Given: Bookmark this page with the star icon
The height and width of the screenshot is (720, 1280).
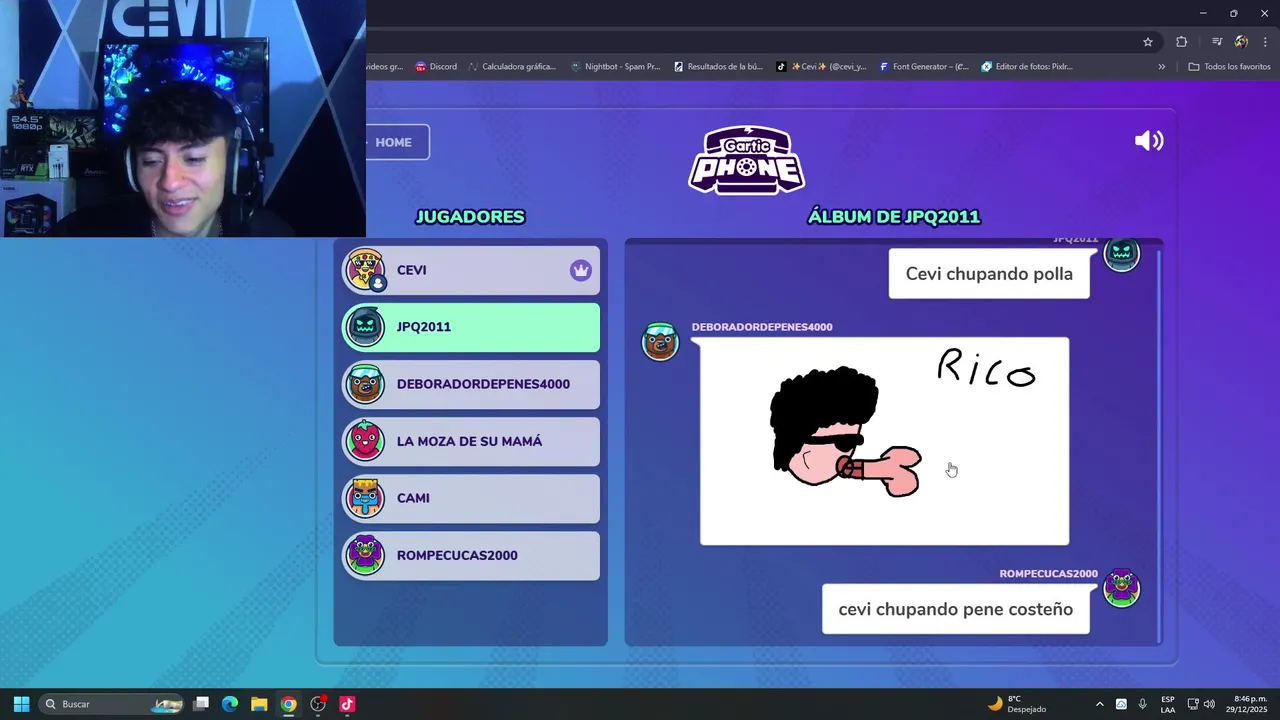Looking at the screenshot, I should 1148,42.
